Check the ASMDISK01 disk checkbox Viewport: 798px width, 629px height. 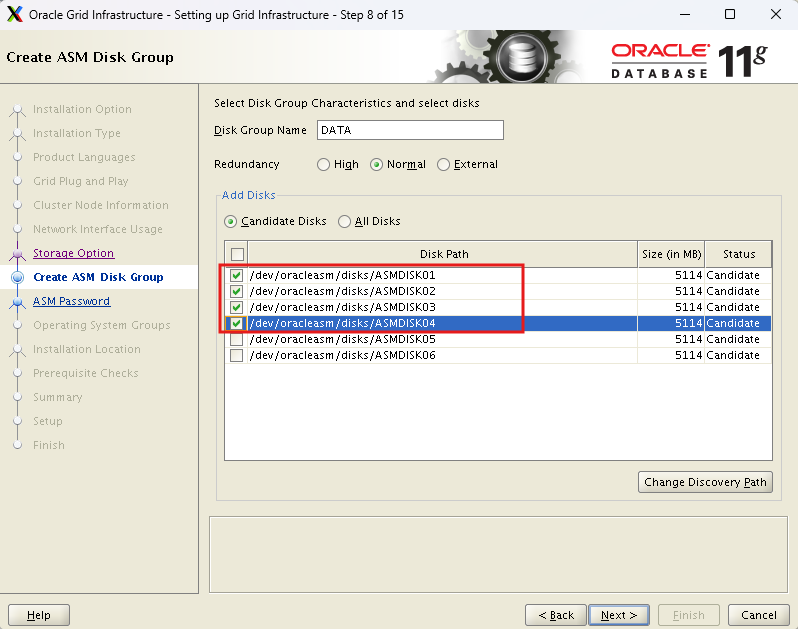point(236,275)
